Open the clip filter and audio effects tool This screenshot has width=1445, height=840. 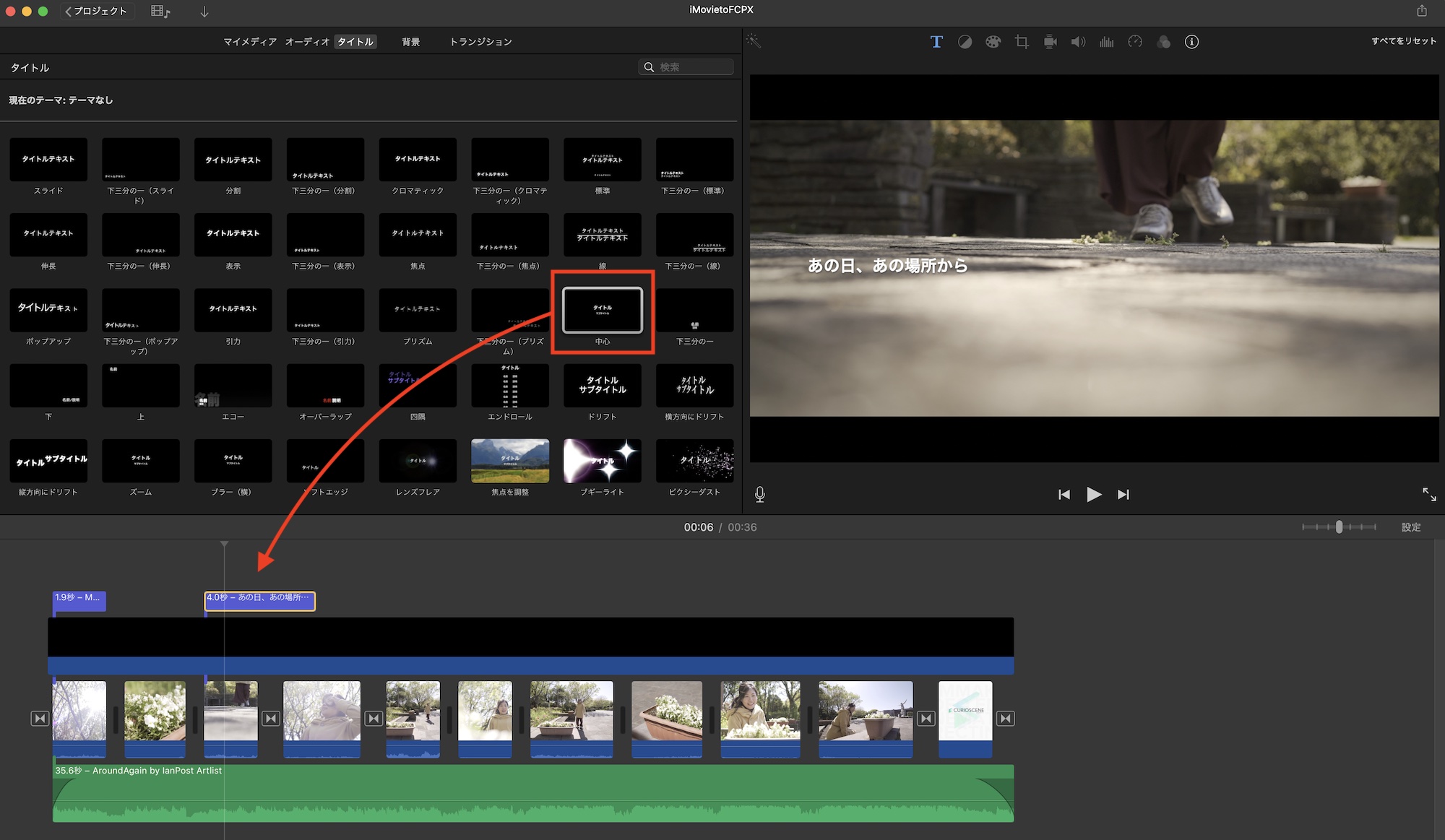(x=1163, y=42)
